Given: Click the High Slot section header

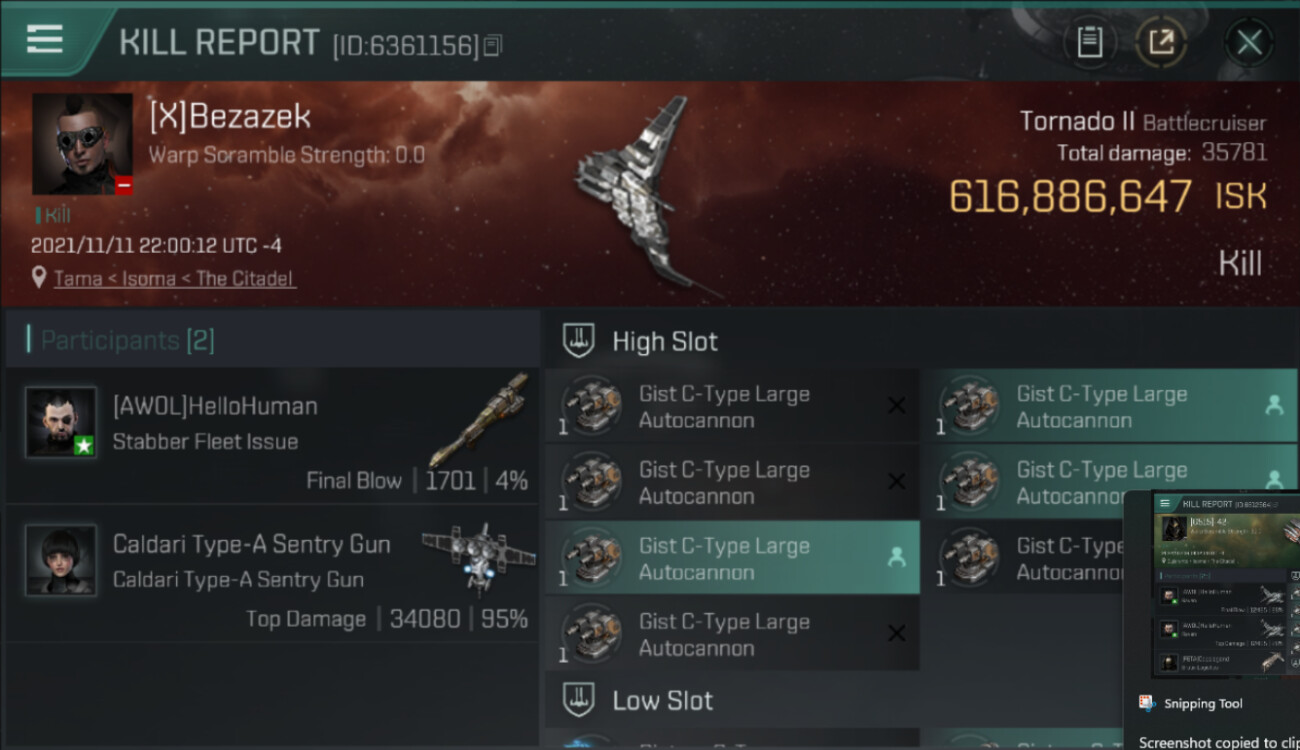Looking at the screenshot, I should point(664,341).
